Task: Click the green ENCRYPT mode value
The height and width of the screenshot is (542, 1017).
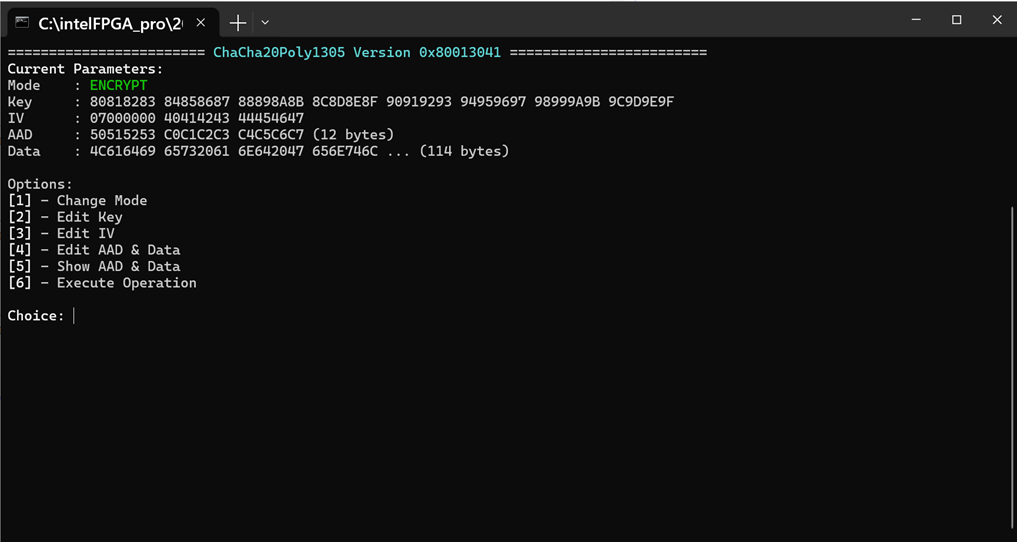Action: tap(119, 86)
